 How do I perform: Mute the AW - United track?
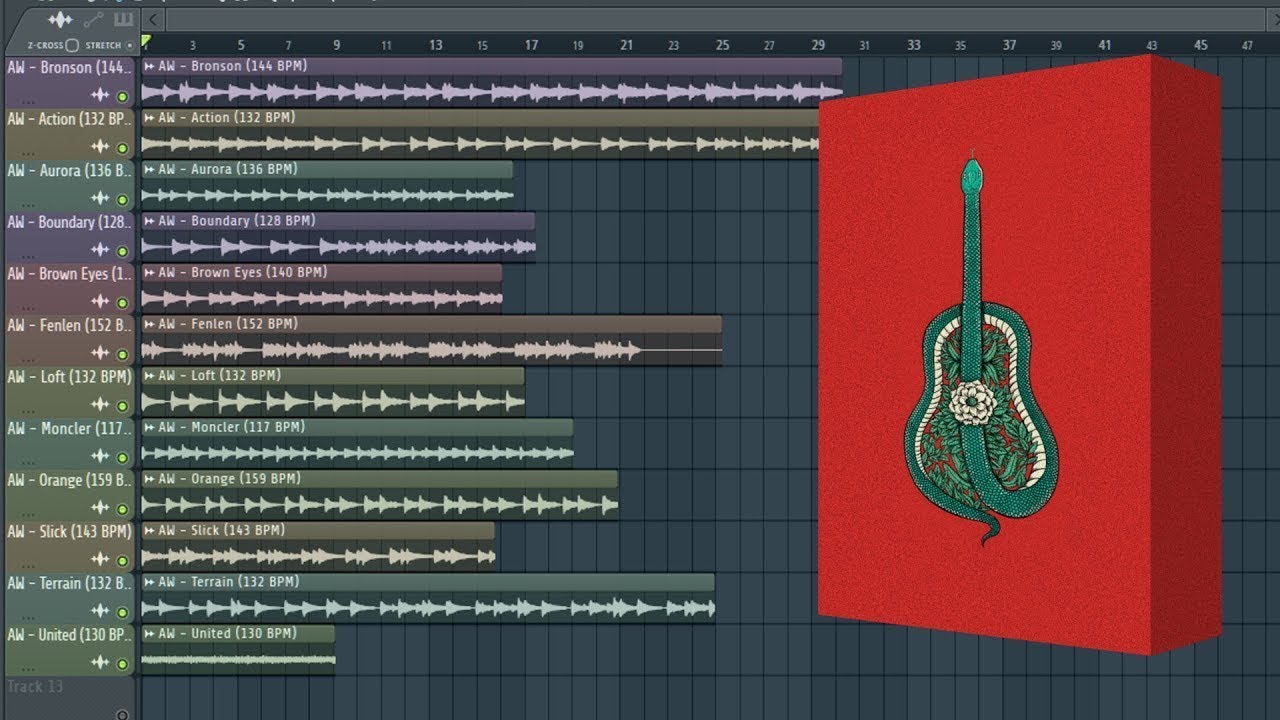(x=122, y=665)
